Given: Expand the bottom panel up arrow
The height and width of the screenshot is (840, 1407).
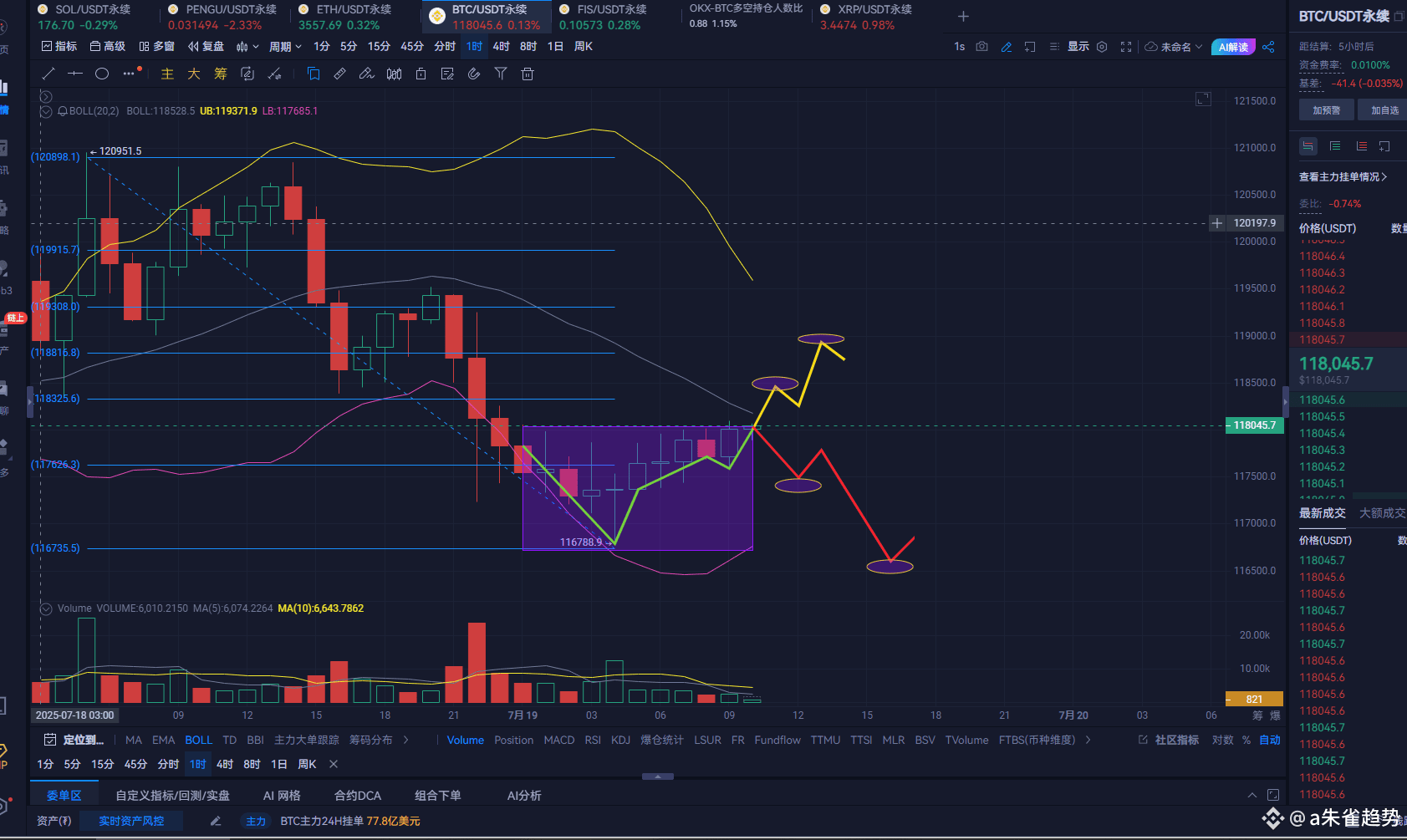Looking at the screenshot, I should coord(1252,795).
